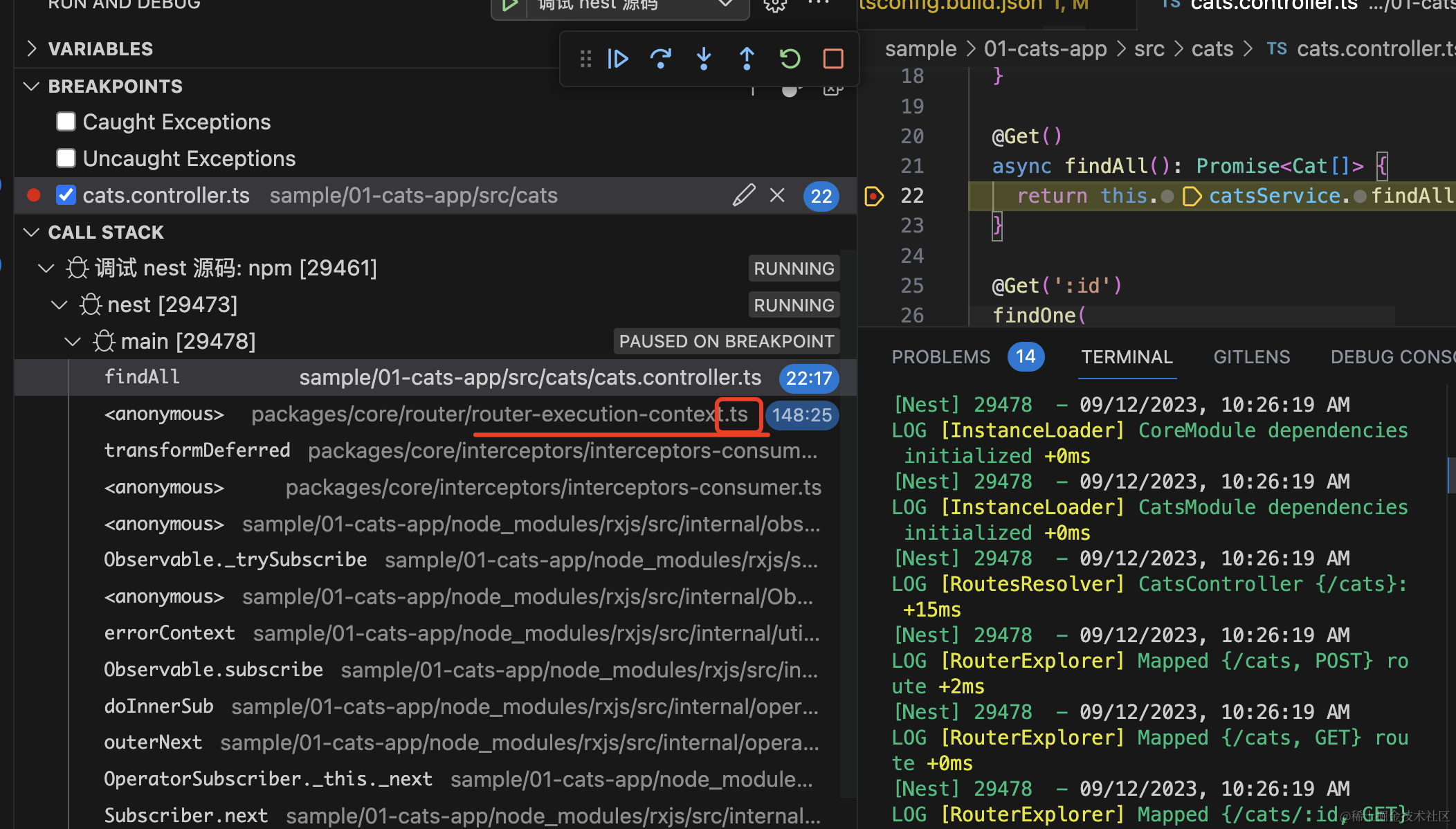
Task: Enable Uncaught Exceptions breakpoint
Action: pyautogui.click(x=66, y=158)
